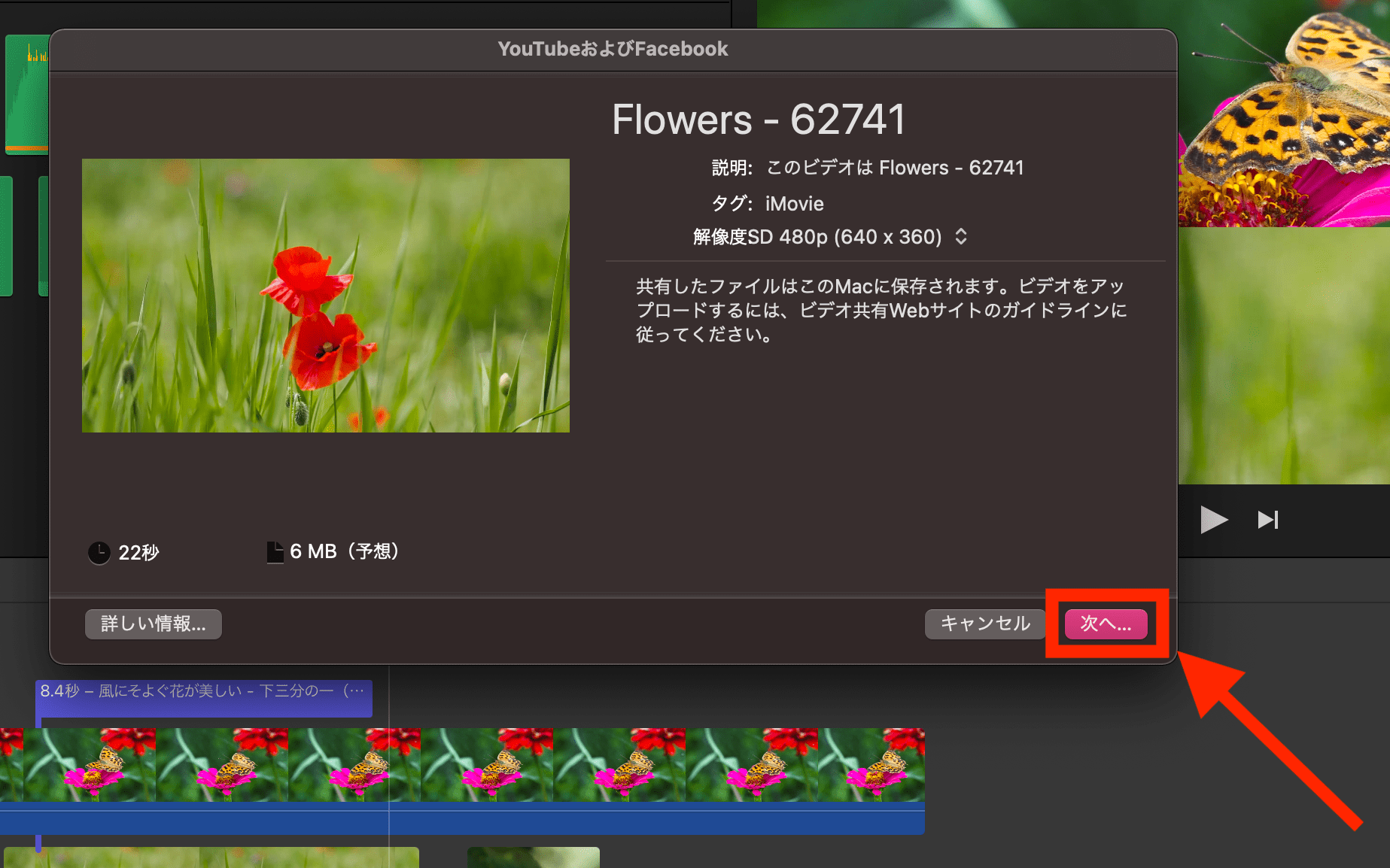Open 詳しい情報... details button
Screen dimensions: 1390x868
[x=153, y=624]
